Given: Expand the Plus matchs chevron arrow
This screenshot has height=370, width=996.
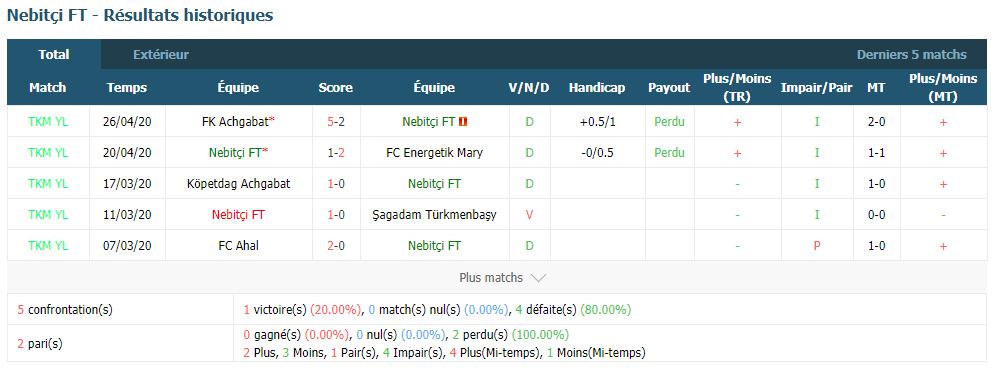Looking at the screenshot, I should click(x=538, y=278).
